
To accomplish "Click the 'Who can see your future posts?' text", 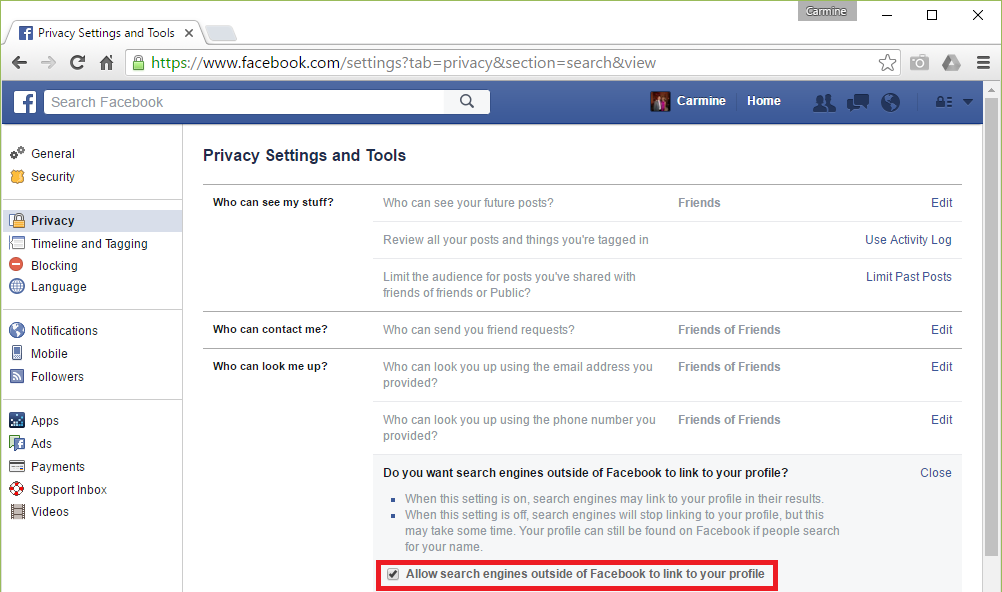I will [x=468, y=203].
